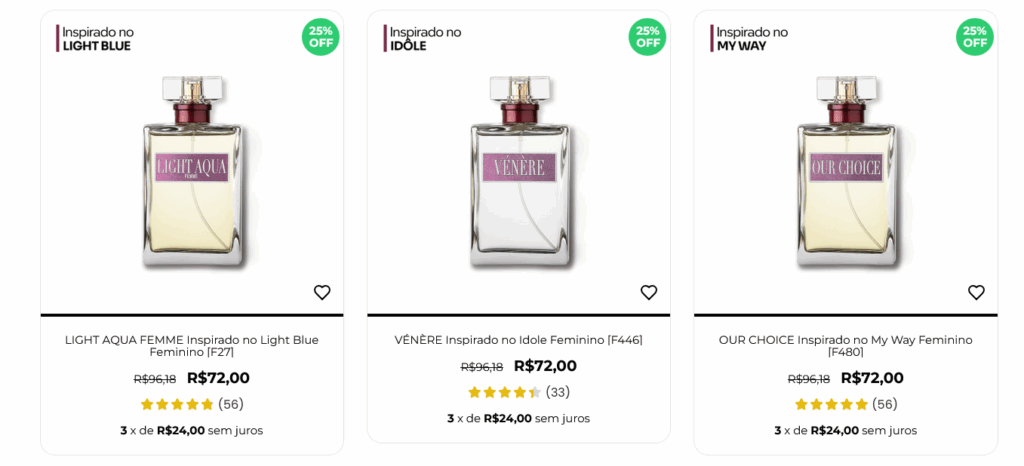Click Inspirado no Idole label
The height and width of the screenshot is (466, 1024).
point(425,39)
